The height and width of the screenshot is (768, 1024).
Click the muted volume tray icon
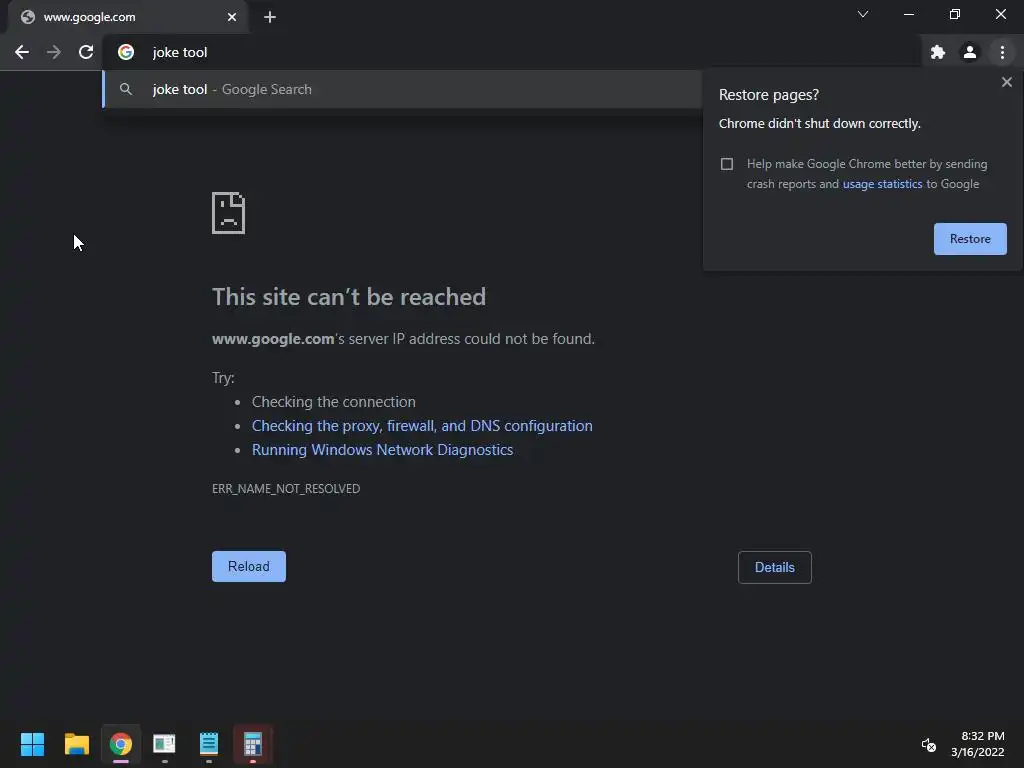(x=928, y=744)
